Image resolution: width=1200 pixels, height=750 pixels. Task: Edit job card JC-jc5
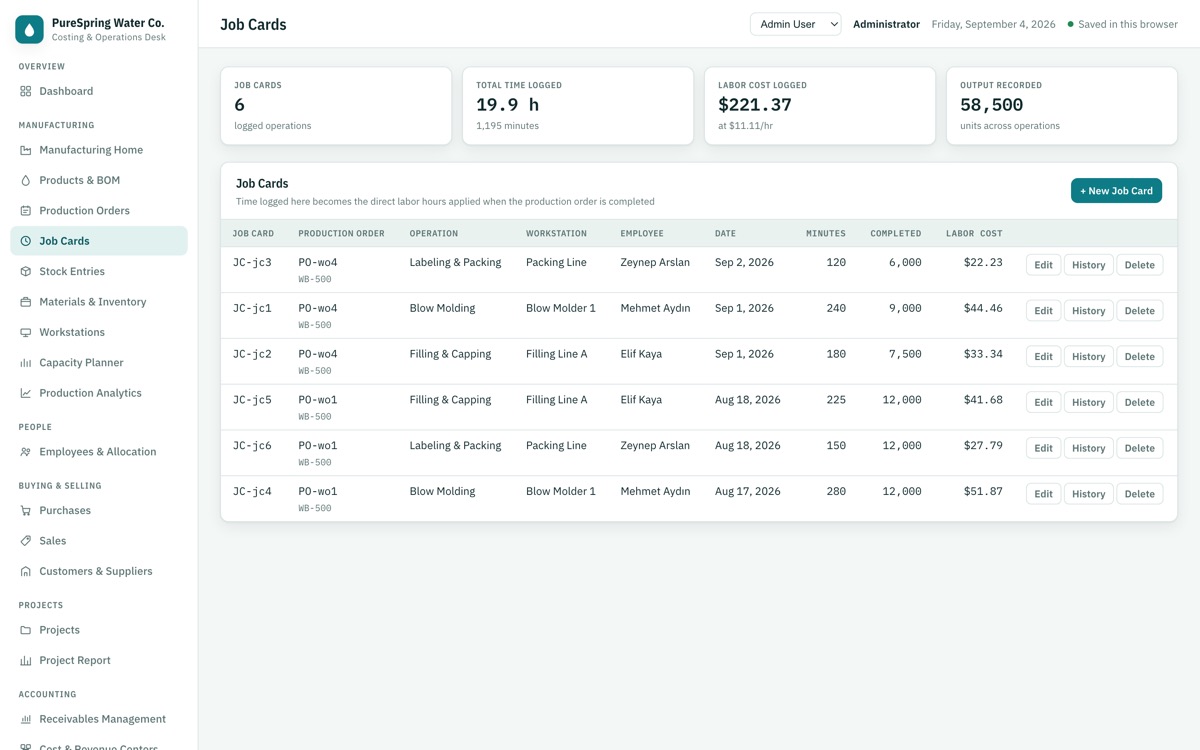coord(1043,402)
